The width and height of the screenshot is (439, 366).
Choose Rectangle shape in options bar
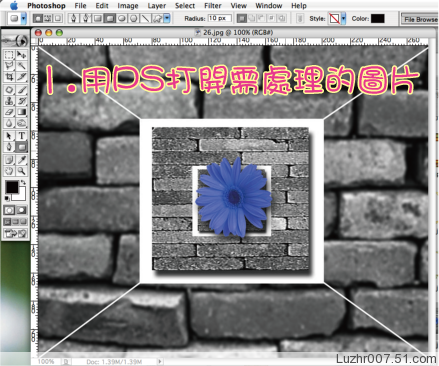(98, 18)
